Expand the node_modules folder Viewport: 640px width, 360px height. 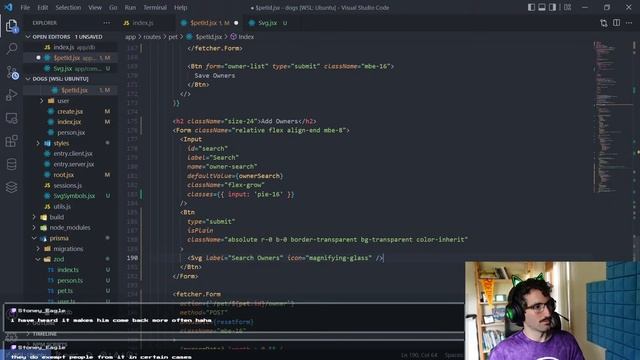[70, 228]
